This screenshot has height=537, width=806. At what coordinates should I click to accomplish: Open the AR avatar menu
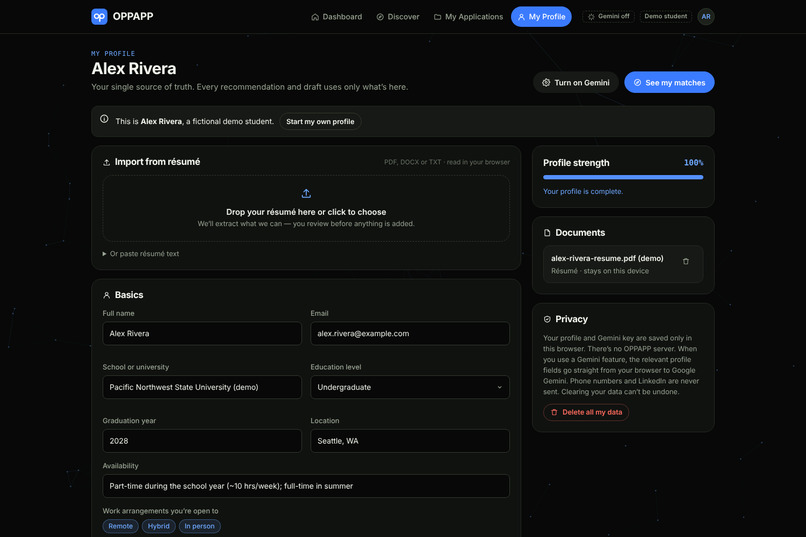(x=706, y=16)
